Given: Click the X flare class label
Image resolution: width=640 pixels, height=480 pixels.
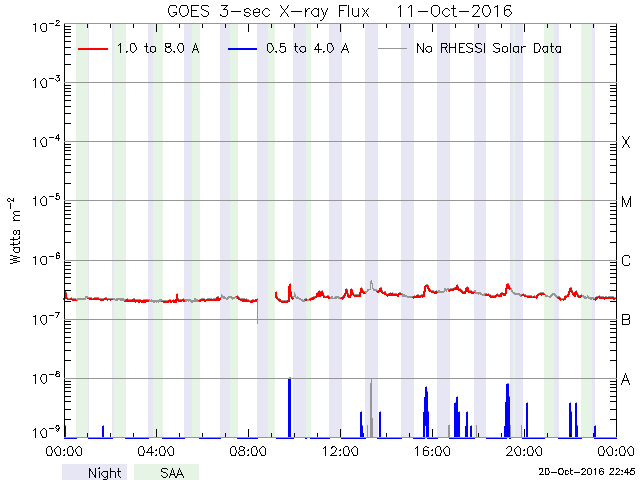Looking at the screenshot, I should click(x=626, y=143).
